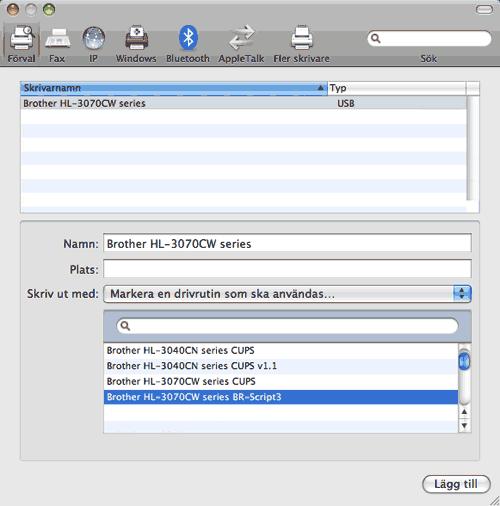Click the toolbar Sök search field
The height and width of the screenshot is (506, 500).
point(429,38)
